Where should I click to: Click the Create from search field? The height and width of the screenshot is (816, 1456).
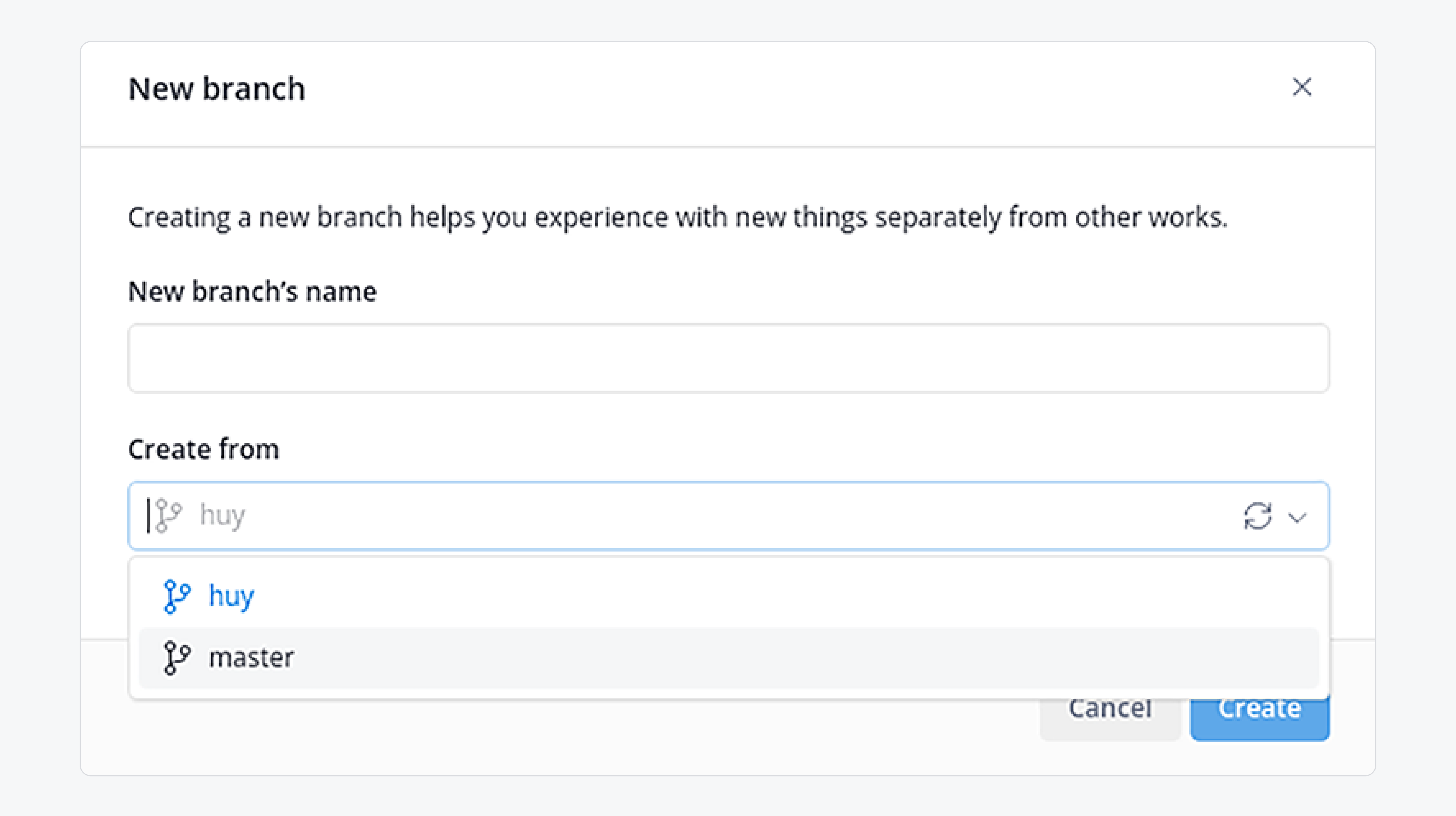(729, 515)
